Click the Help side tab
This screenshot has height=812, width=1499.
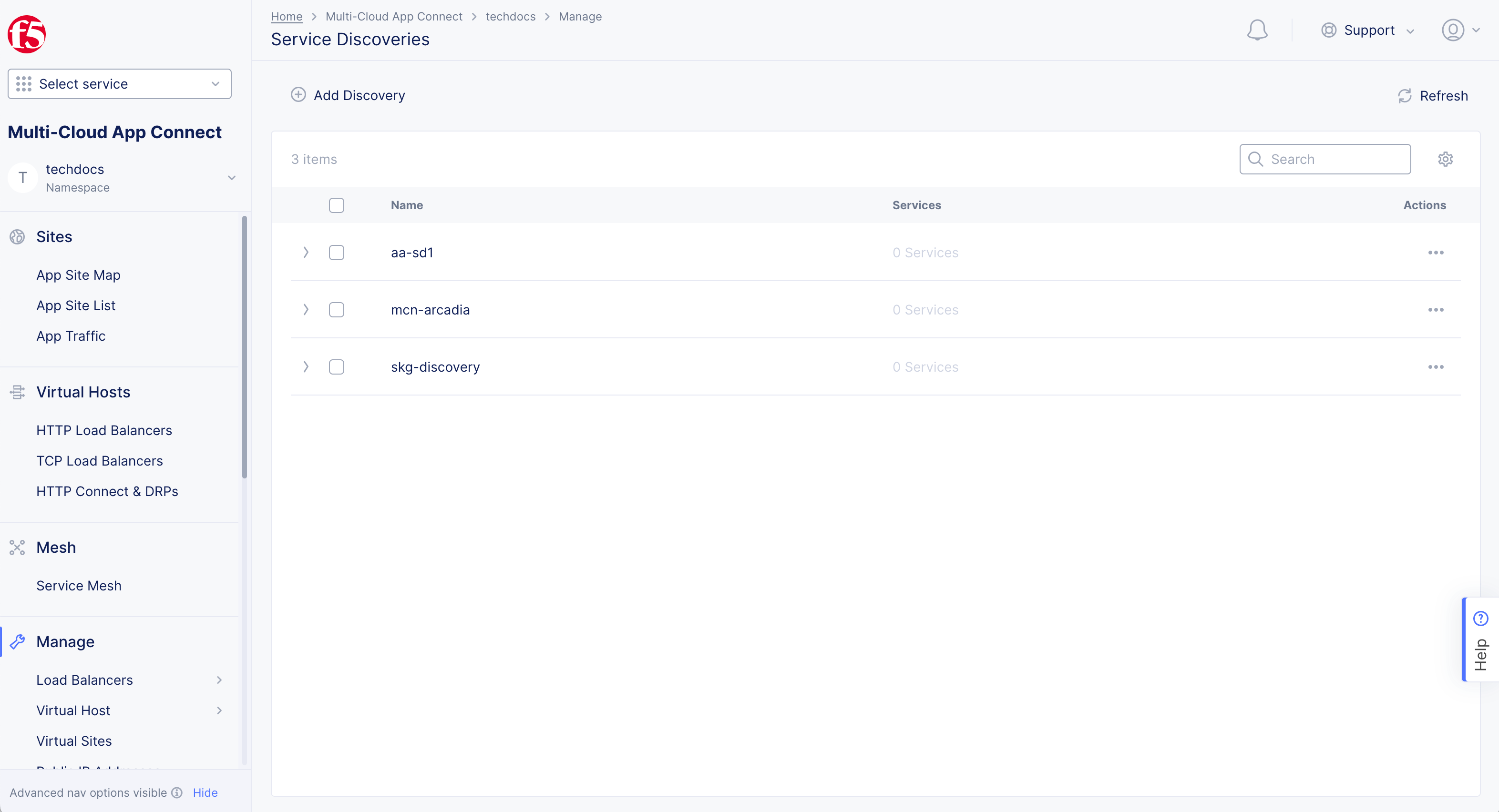tap(1481, 639)
